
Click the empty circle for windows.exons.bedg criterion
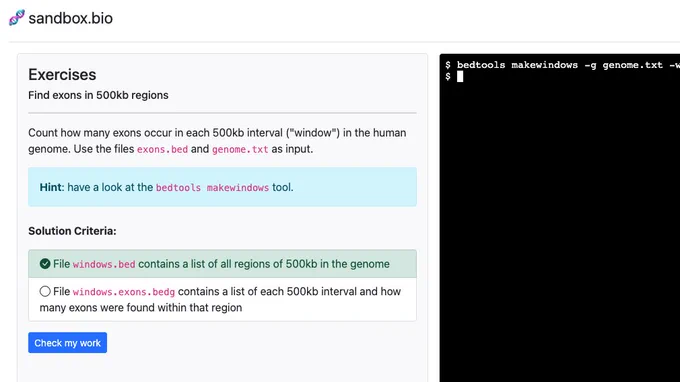45,291
